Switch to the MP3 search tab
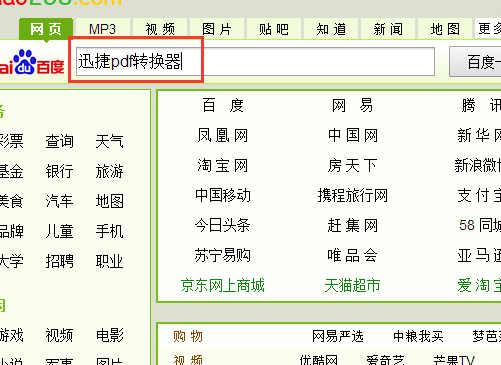Viewport: 501px width, 365px height. tap(102, 29)
